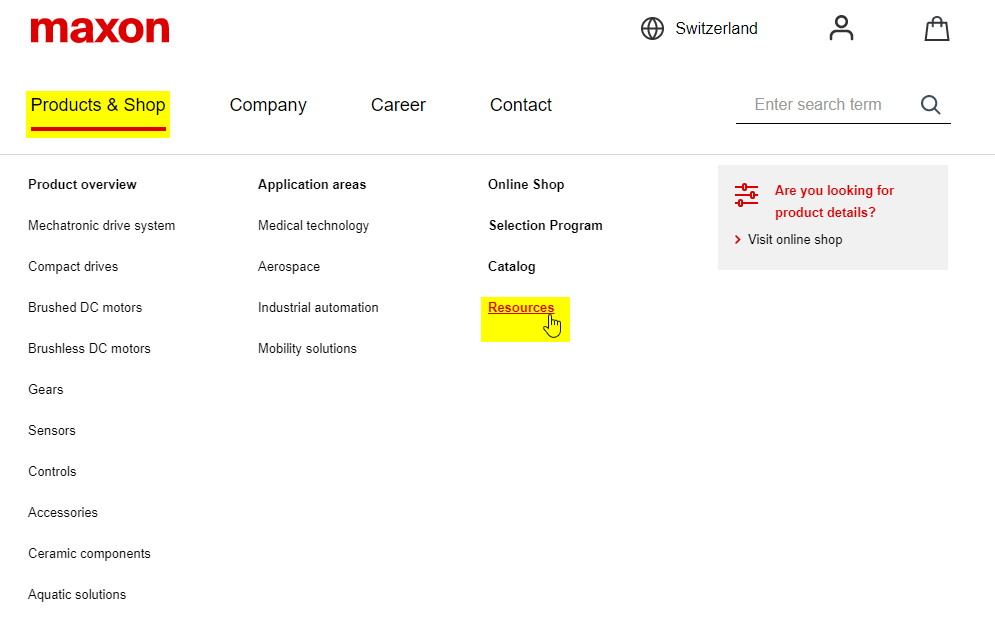995x622 pixels.
Task: Click the red filter sliders icon
Action: pyautogui.click(x=746, y=195)
